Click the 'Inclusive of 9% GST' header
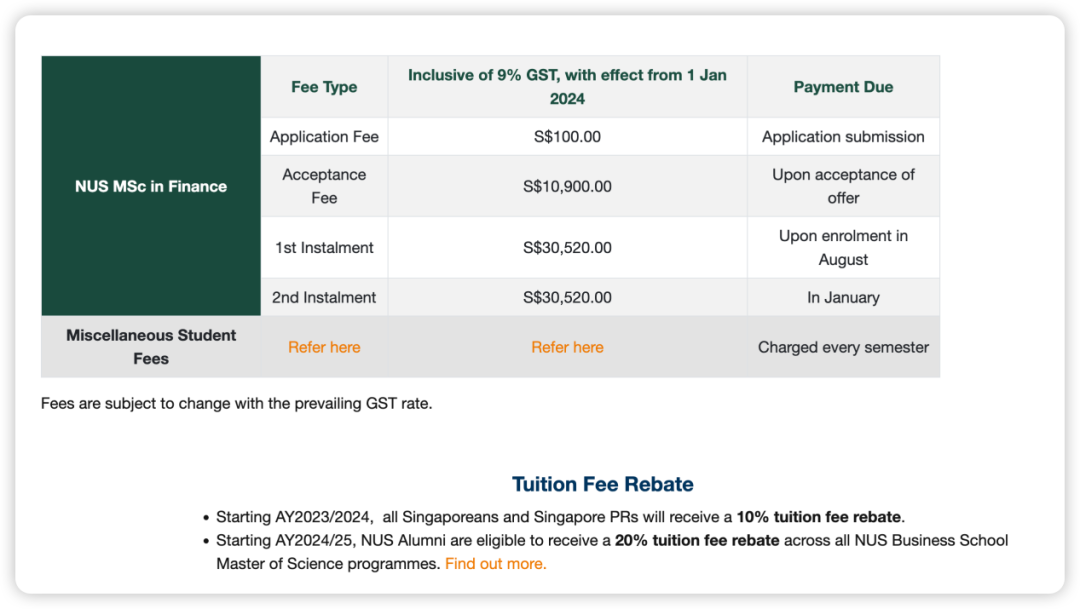The width and height of the screenshot is (1080, 609). click(x=567, y=87)
